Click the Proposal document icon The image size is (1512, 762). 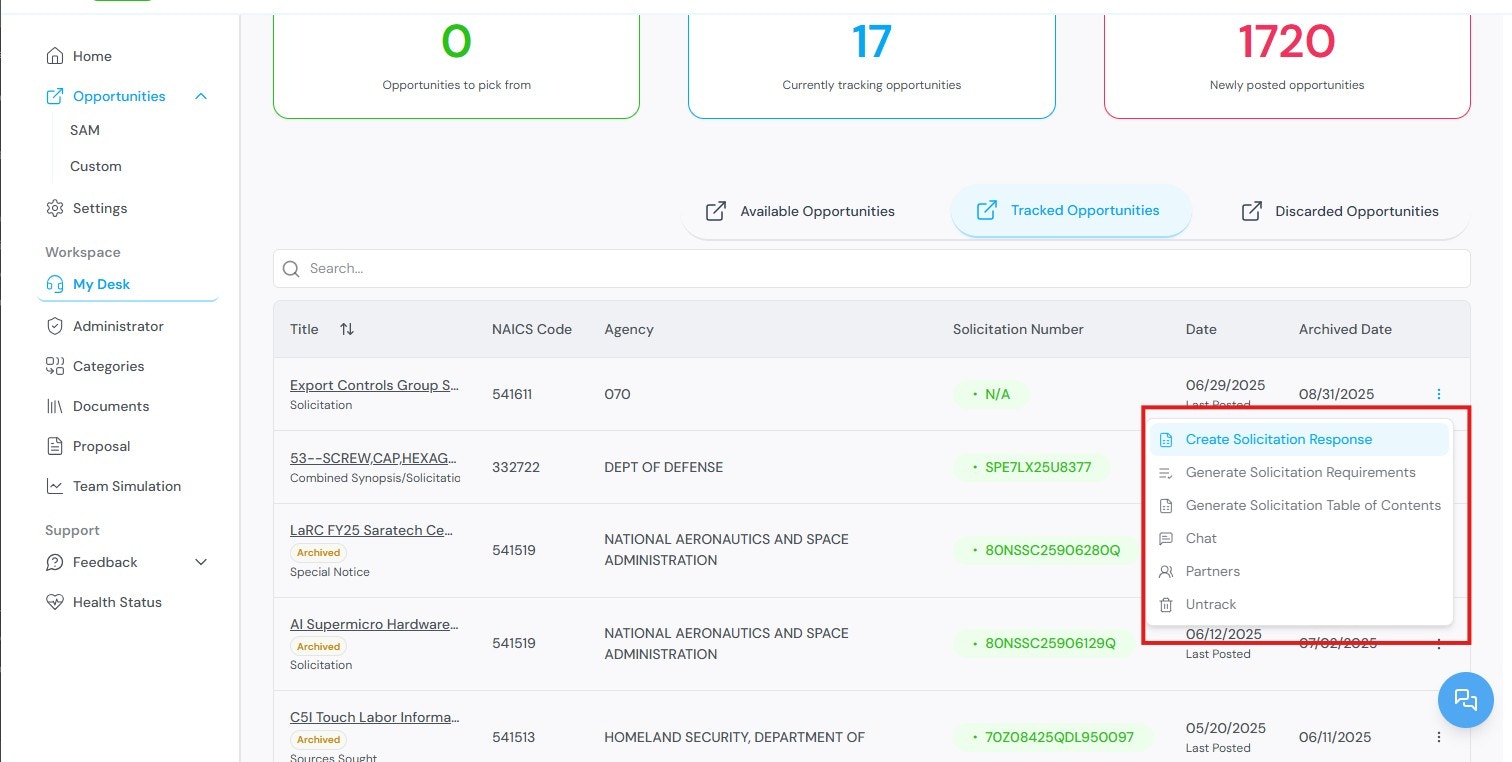pos(55,446)
